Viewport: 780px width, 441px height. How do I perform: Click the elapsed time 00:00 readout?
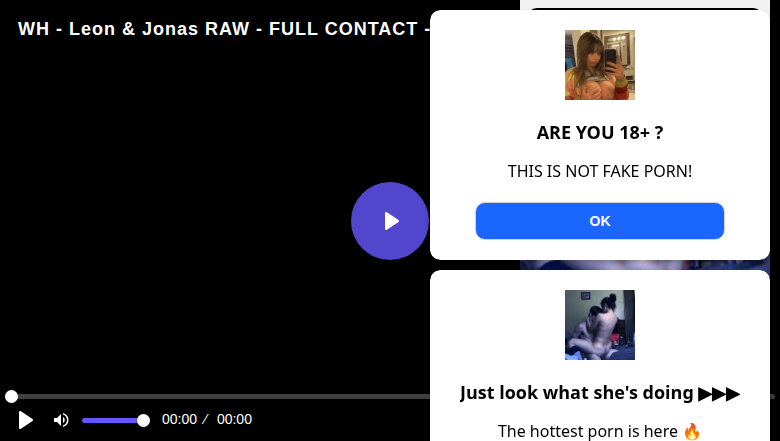click(x=179, y=420)
